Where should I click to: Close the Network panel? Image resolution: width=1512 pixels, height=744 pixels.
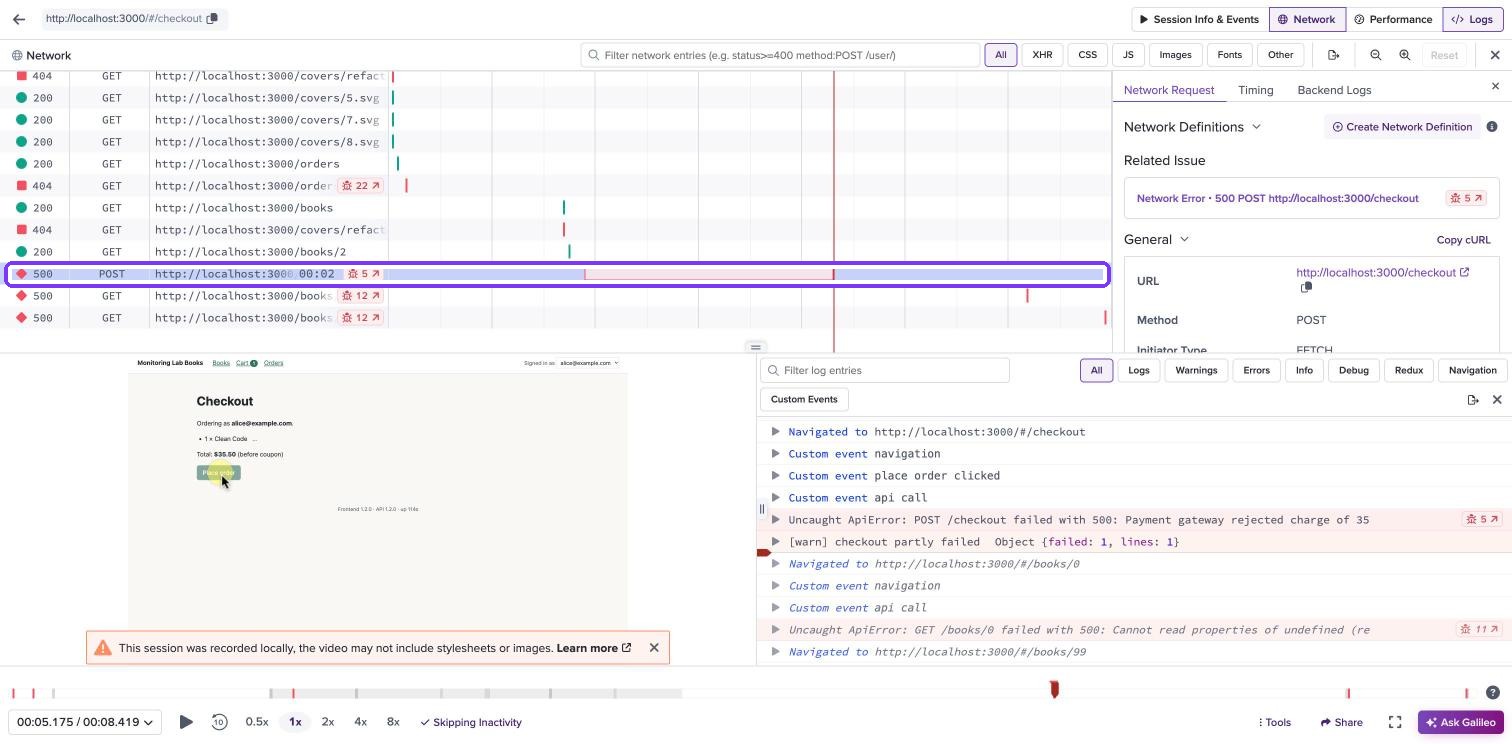pos(1495,55)
